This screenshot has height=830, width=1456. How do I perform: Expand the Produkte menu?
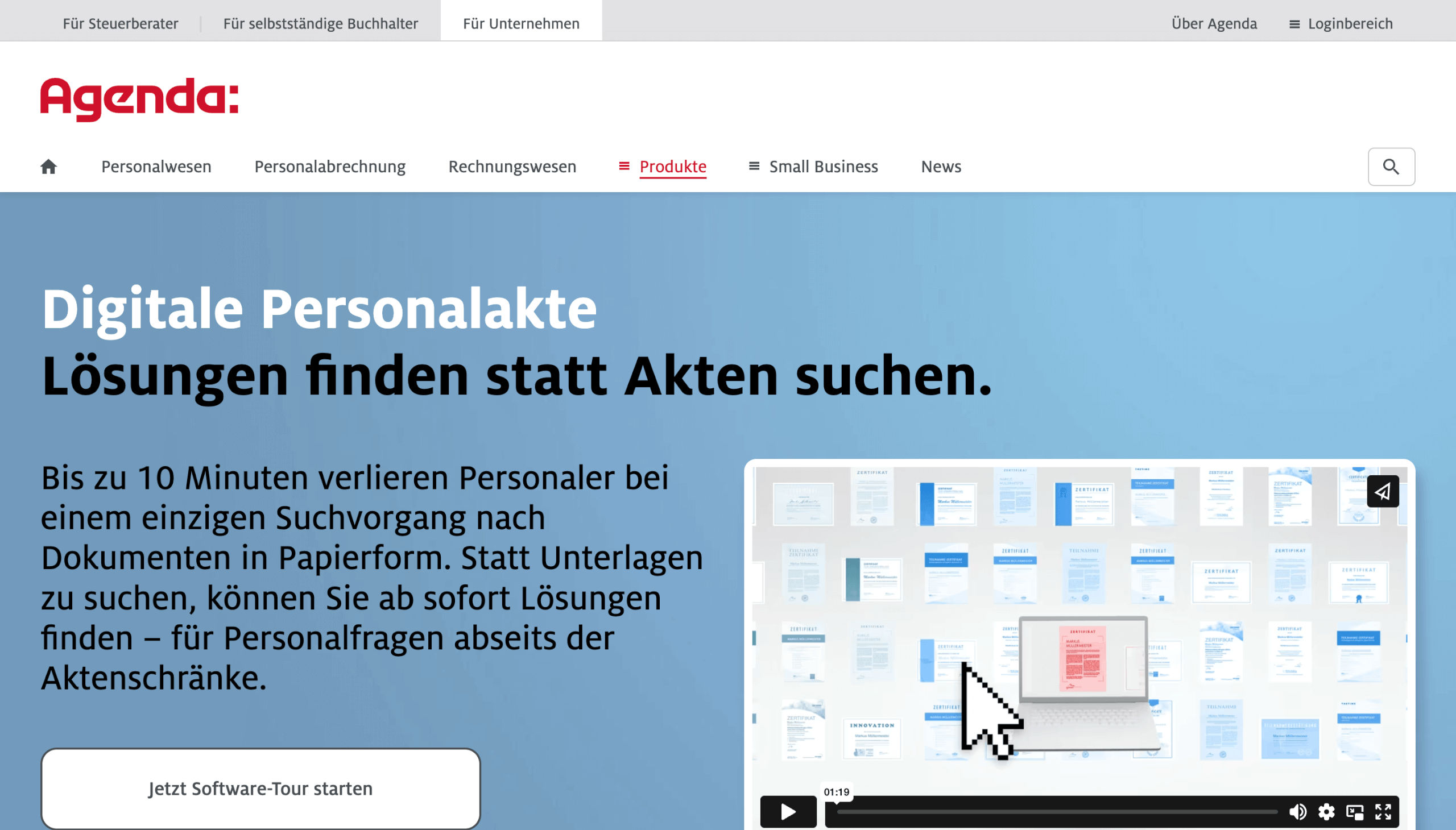(x=663, y=167)
